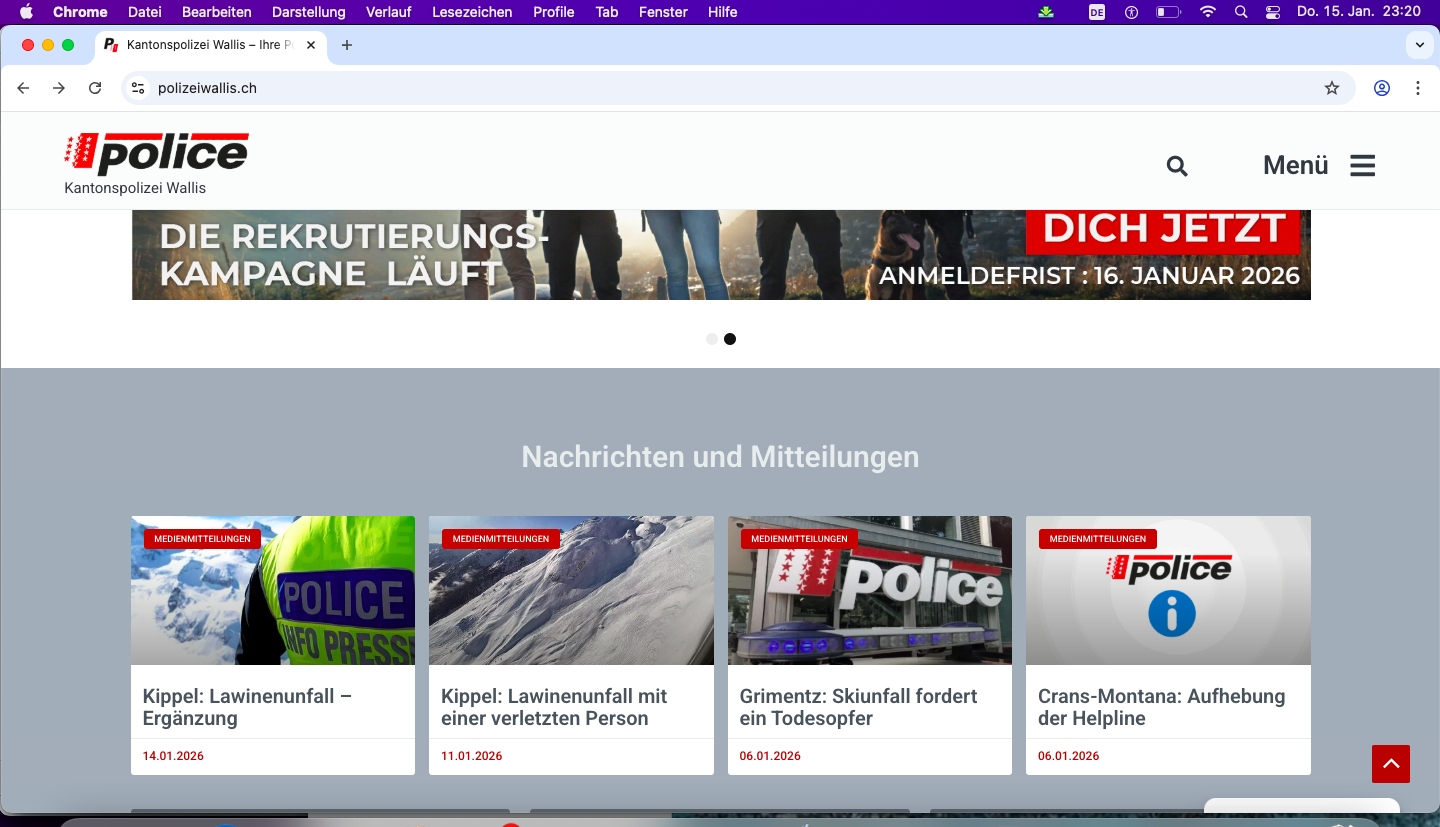This screenshot has width=1440, height=827.
Task: Open the Lesezeichen menu
Action: (x=472, y=12)
